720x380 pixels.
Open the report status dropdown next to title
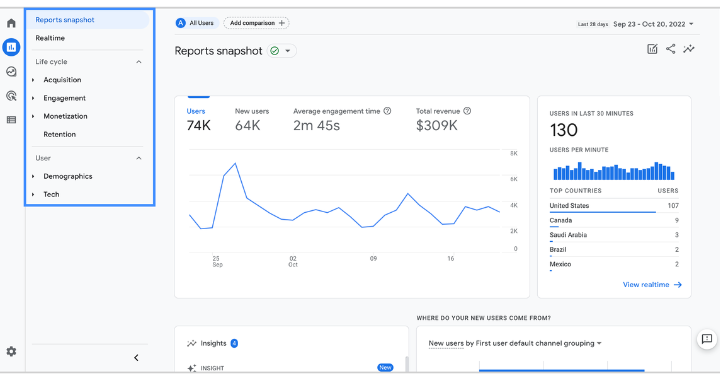pyautogui.click(x=281, y=51)
